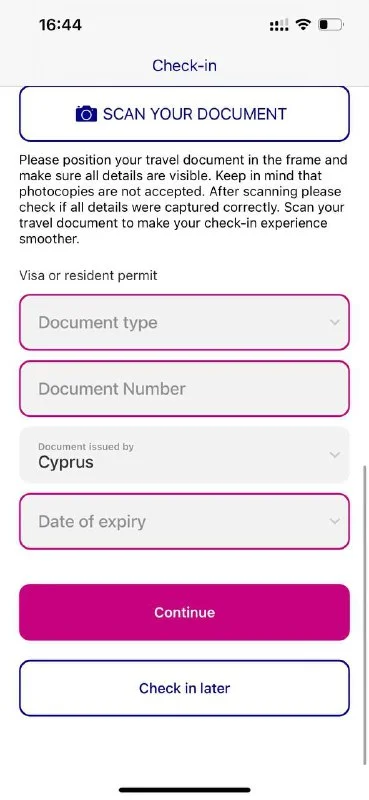Screen dimensions: 369x800
Task: Tap the magenta Continue button
Action: 184,612
